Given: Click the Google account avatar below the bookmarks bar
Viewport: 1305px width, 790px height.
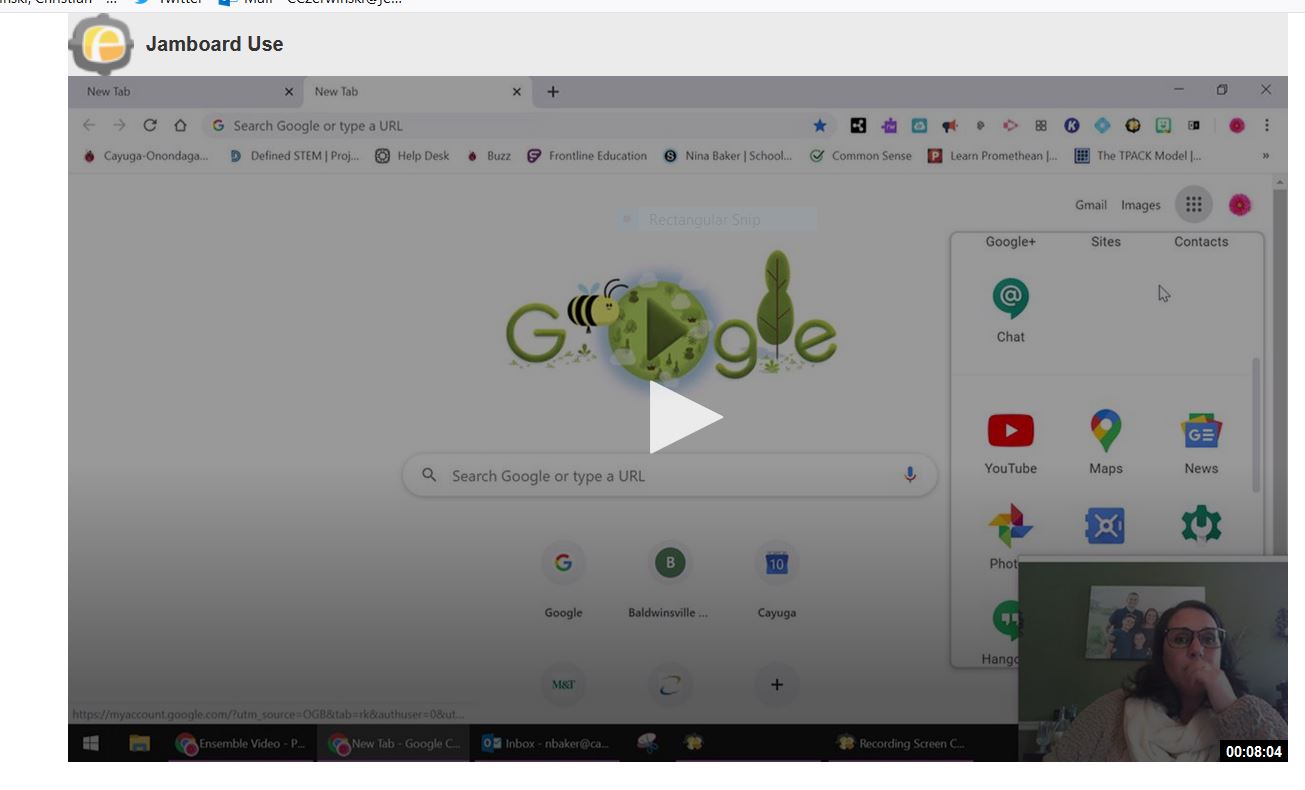Looking at the screenshot, I should (x=1239, y=205).
